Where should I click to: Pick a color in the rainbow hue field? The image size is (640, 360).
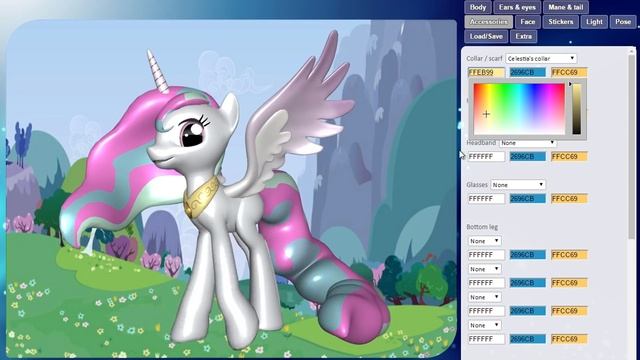[x=519, y=109]
